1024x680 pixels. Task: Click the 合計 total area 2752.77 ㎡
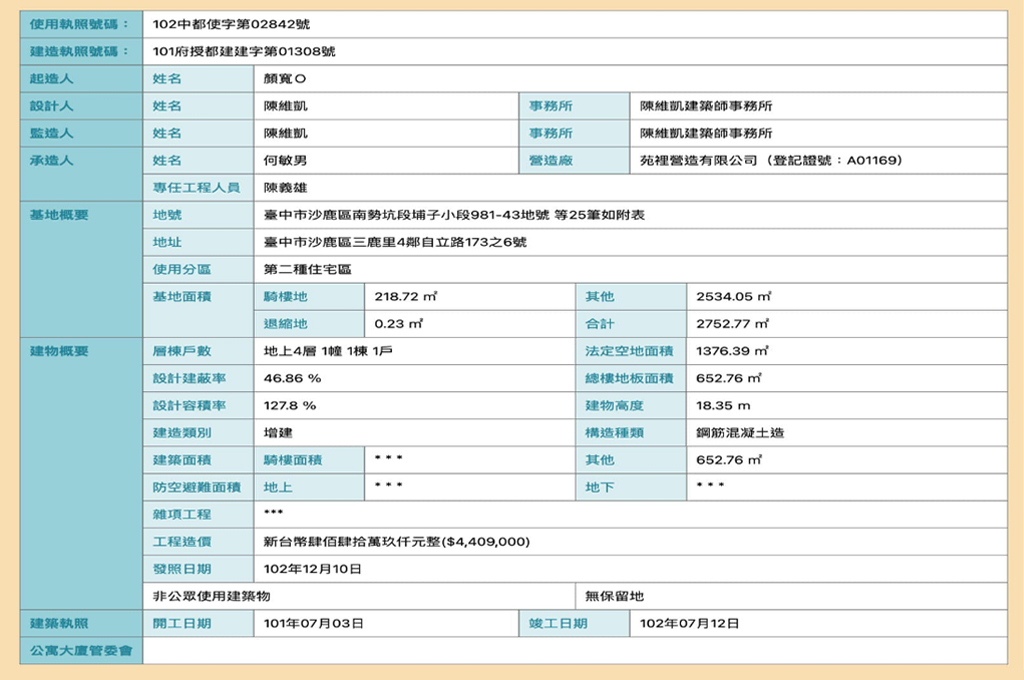732,324
